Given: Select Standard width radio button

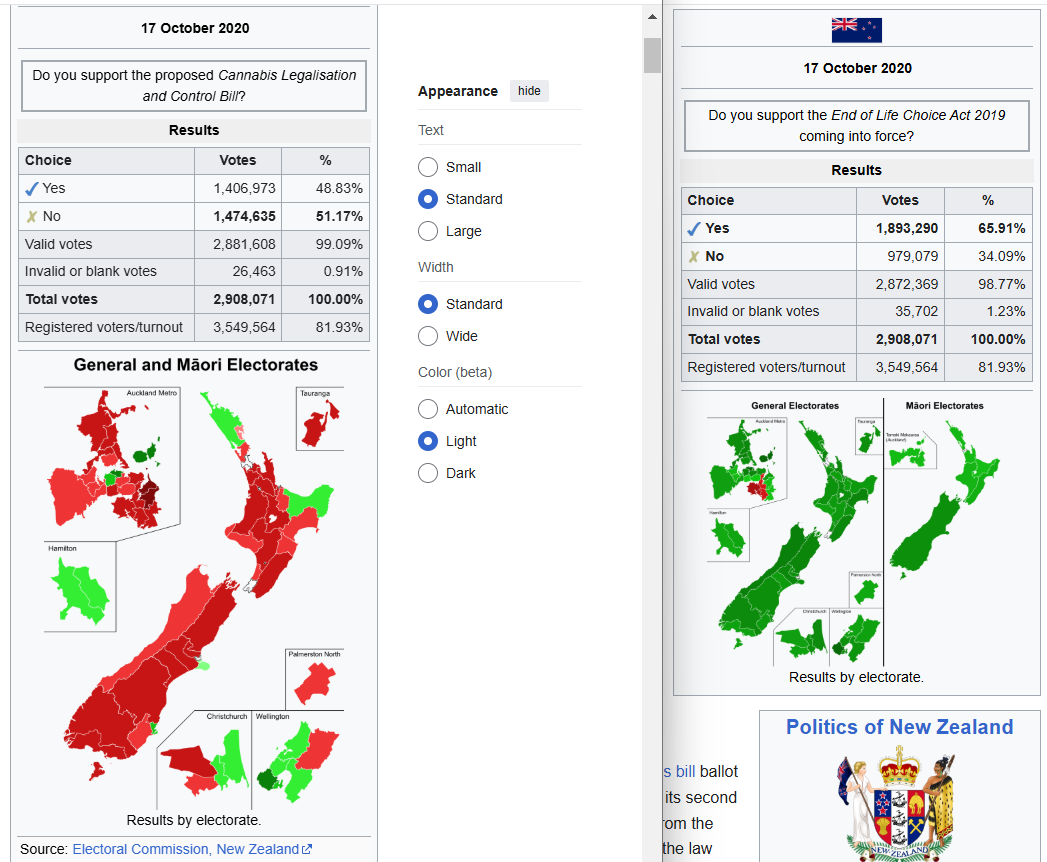Looking at the screenshot, I should coord(428,304).
